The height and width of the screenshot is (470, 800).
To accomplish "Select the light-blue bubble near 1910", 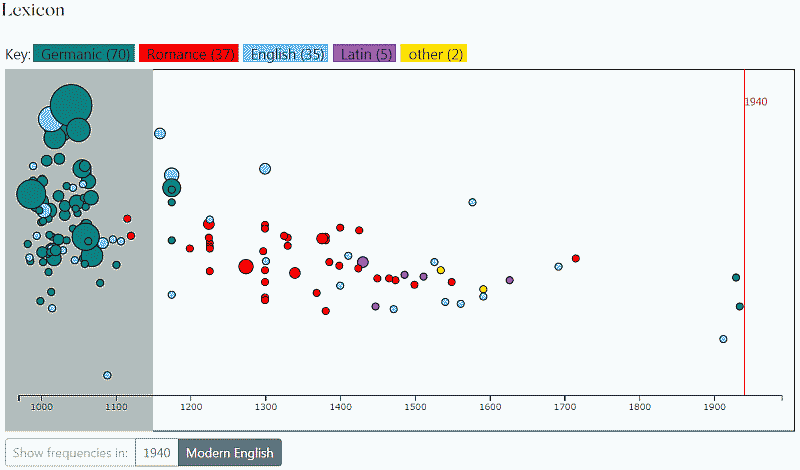I will pyautogui.click(x=723, y=339).
